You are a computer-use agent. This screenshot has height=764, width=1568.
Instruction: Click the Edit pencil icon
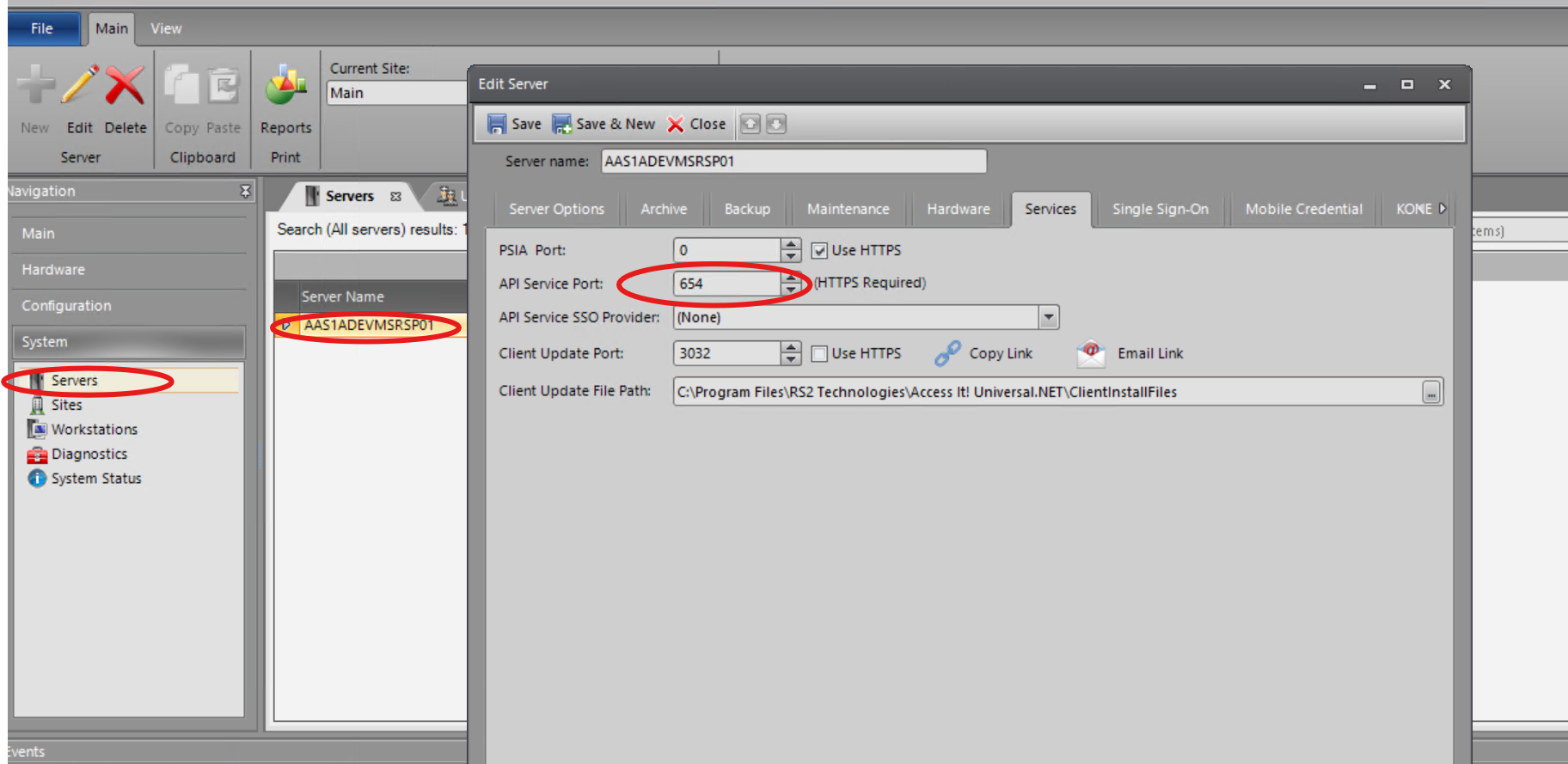pyautogui.click(x=80, y=87)
